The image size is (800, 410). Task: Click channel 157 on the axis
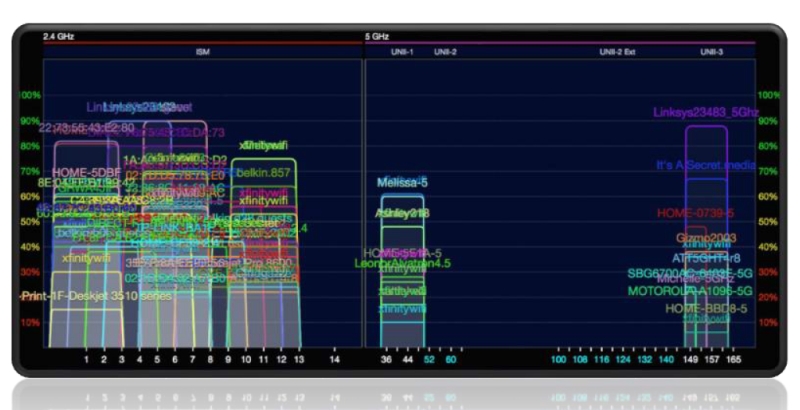(x=712, y=360)
